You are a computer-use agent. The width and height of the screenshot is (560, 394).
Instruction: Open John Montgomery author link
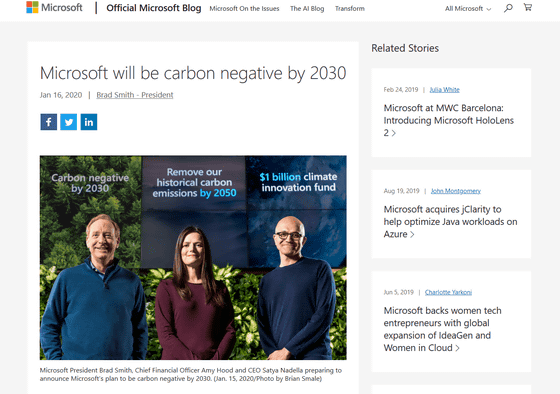click(x=456, y=191)
